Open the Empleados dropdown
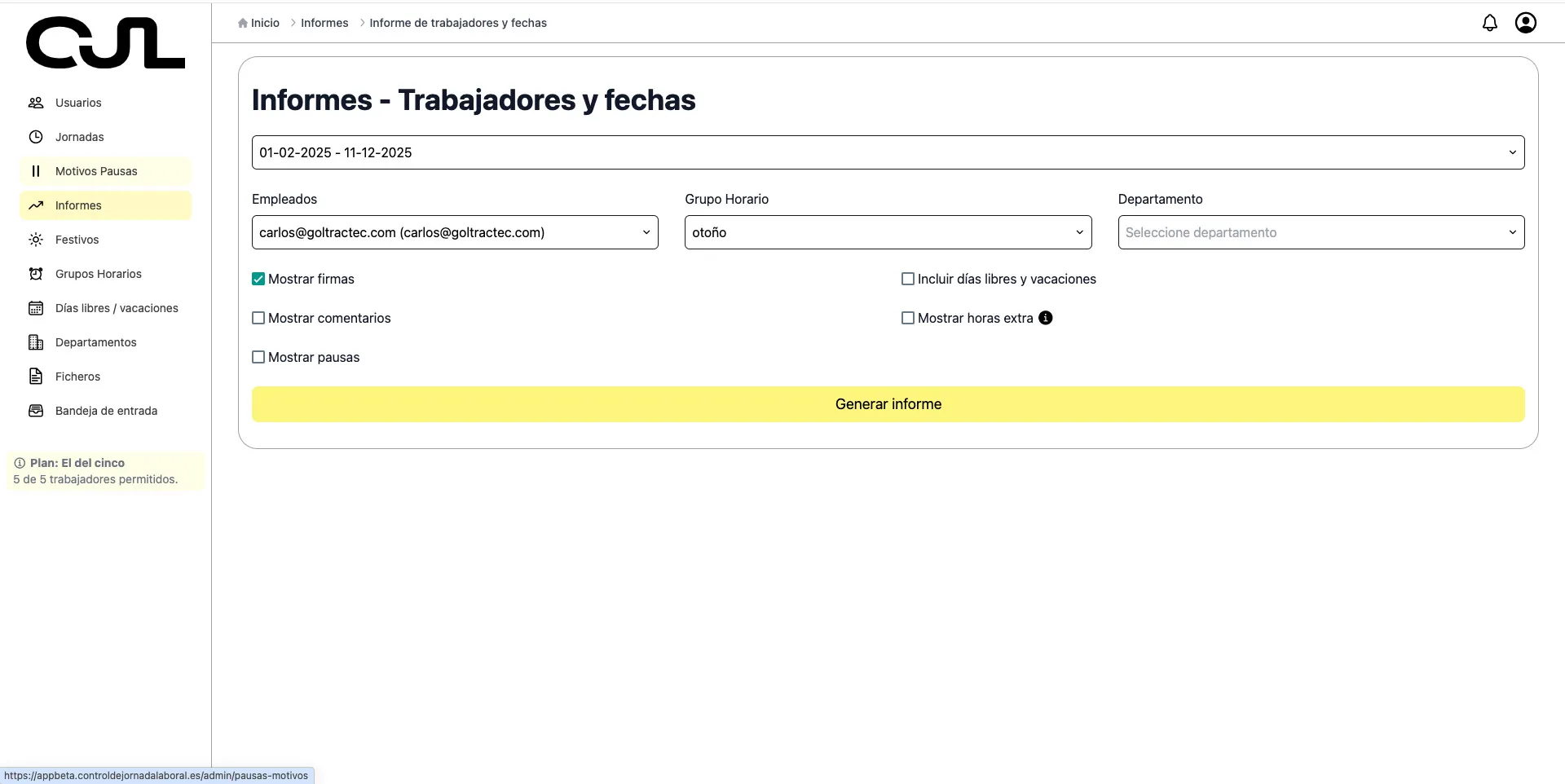 [x=455, y=232]
